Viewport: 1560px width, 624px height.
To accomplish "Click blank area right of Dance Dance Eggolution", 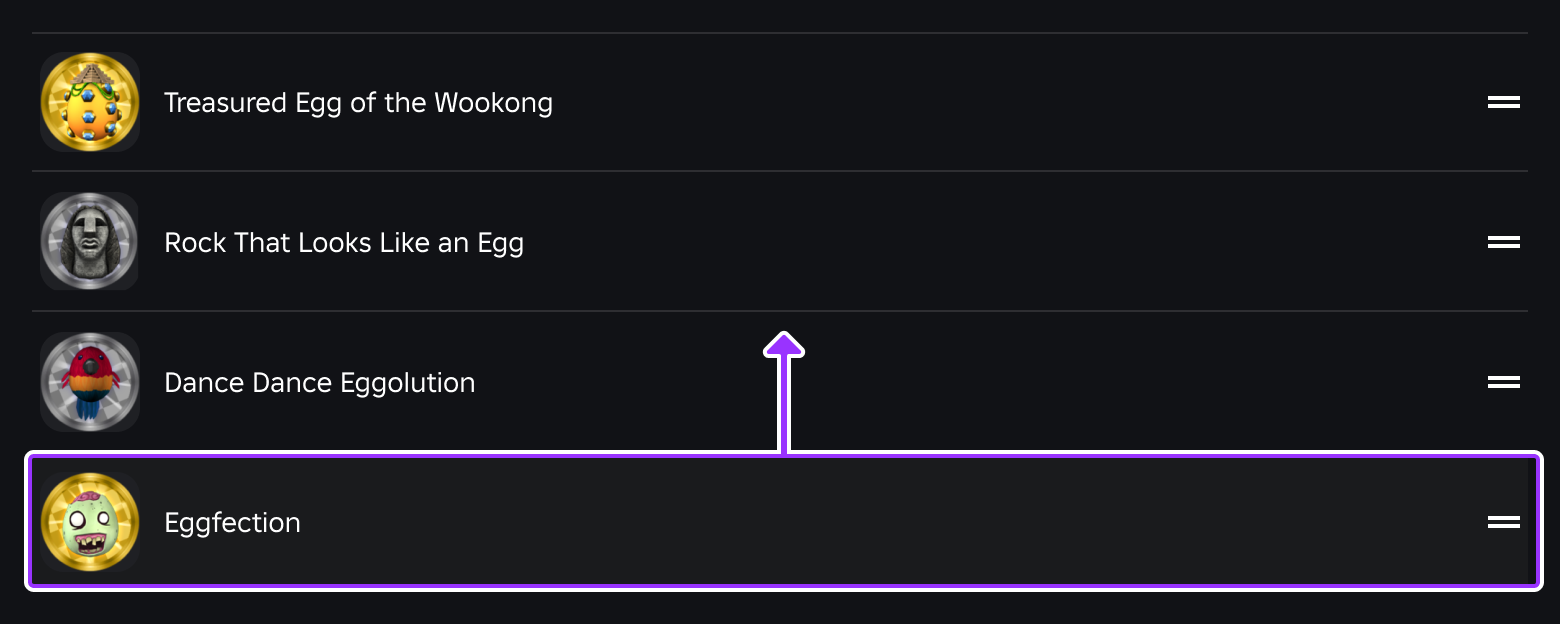I will [1100, 382].
